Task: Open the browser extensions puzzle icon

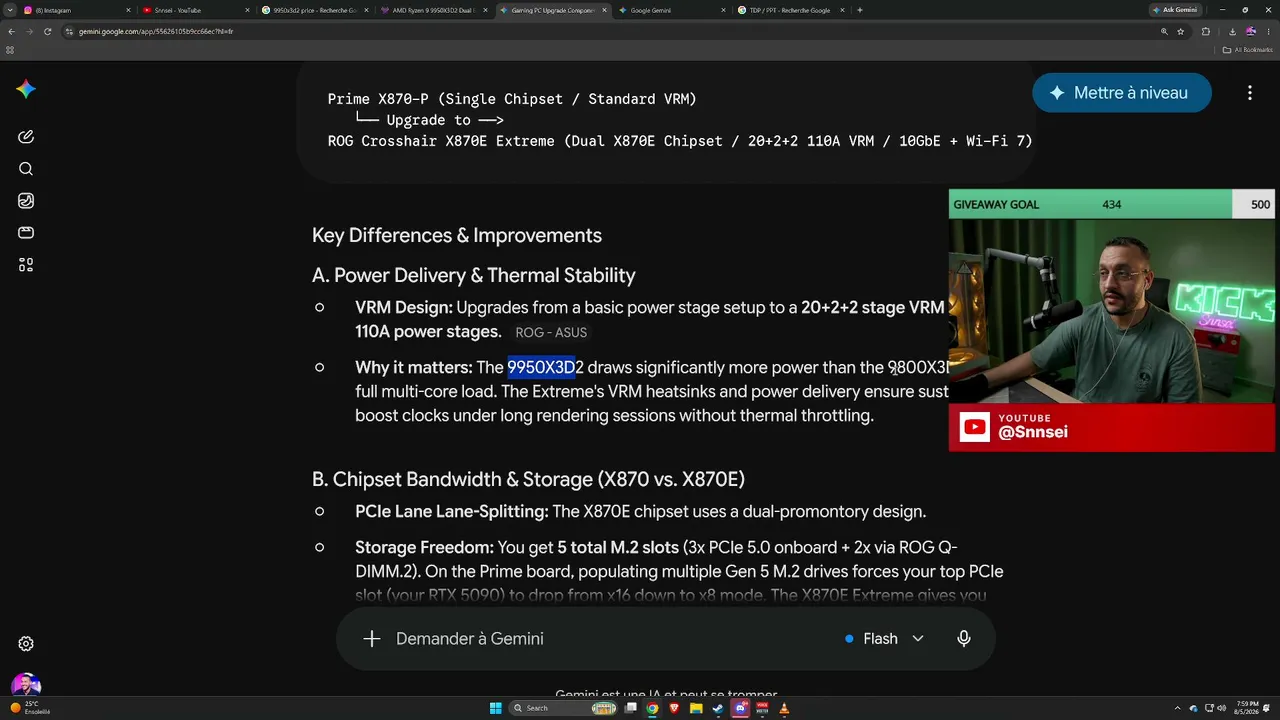Action: [x=1206, y=31]
